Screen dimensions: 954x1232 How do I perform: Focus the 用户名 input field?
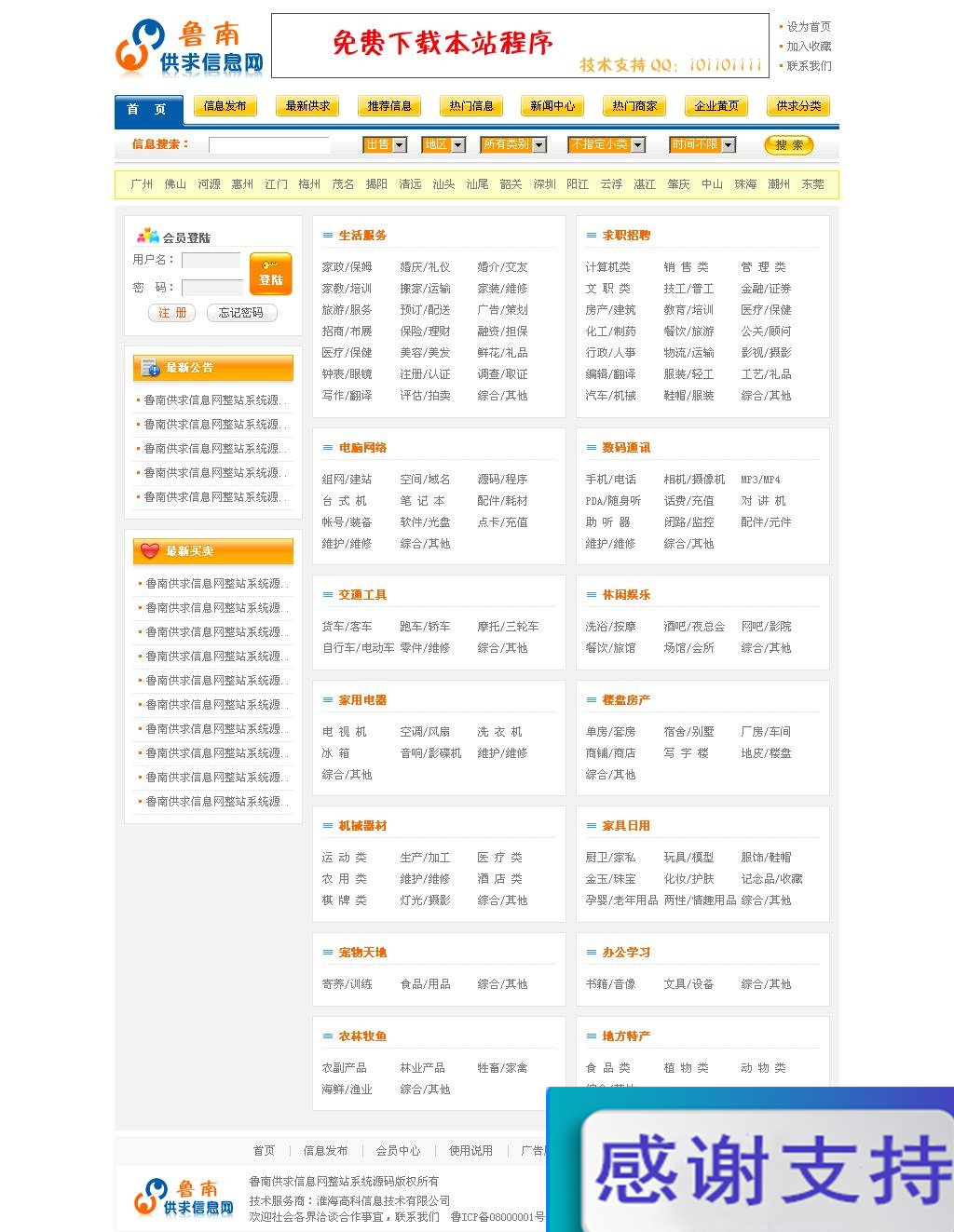click(x=211, y=260)
